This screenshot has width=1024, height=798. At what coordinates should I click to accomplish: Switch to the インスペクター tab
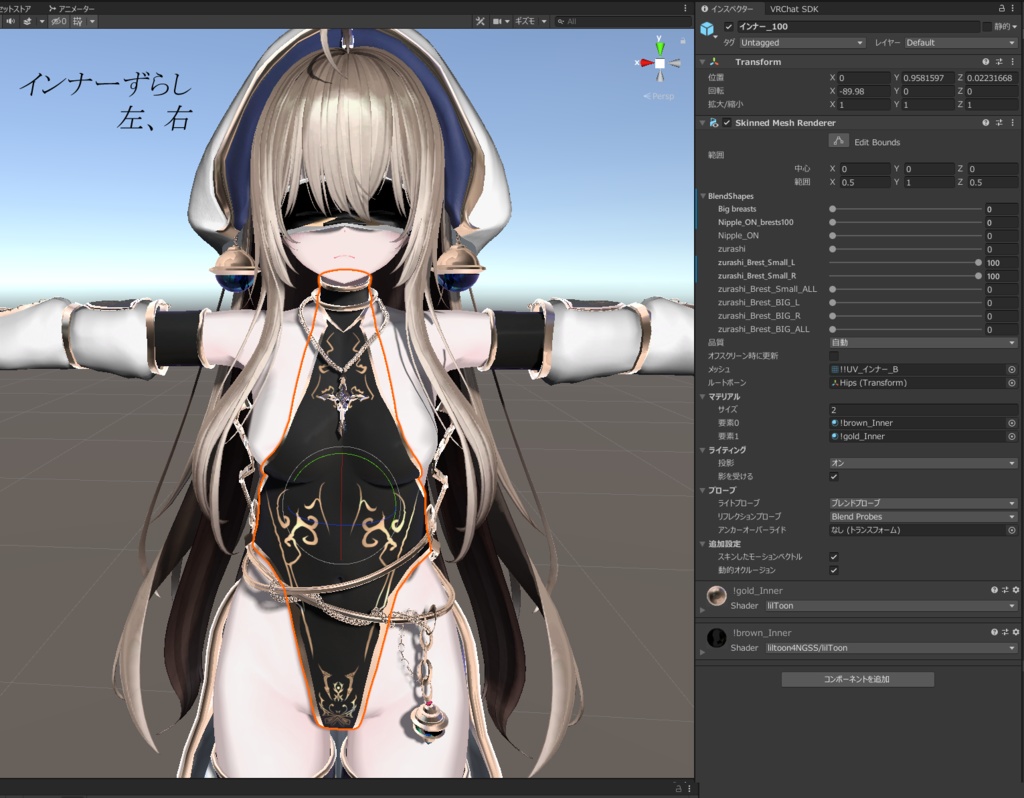727,8
